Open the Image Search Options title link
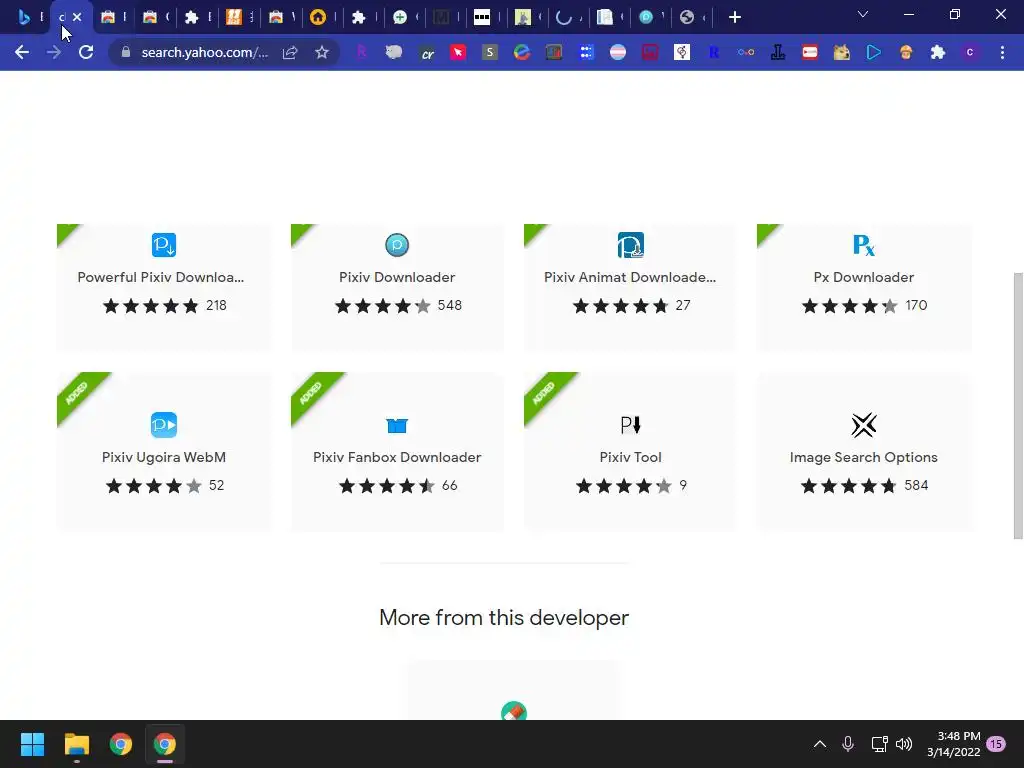 coord(863,457)
